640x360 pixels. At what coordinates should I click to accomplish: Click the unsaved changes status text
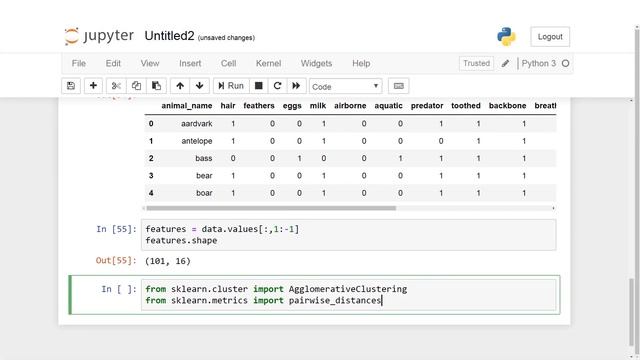(x=226, y=38)
